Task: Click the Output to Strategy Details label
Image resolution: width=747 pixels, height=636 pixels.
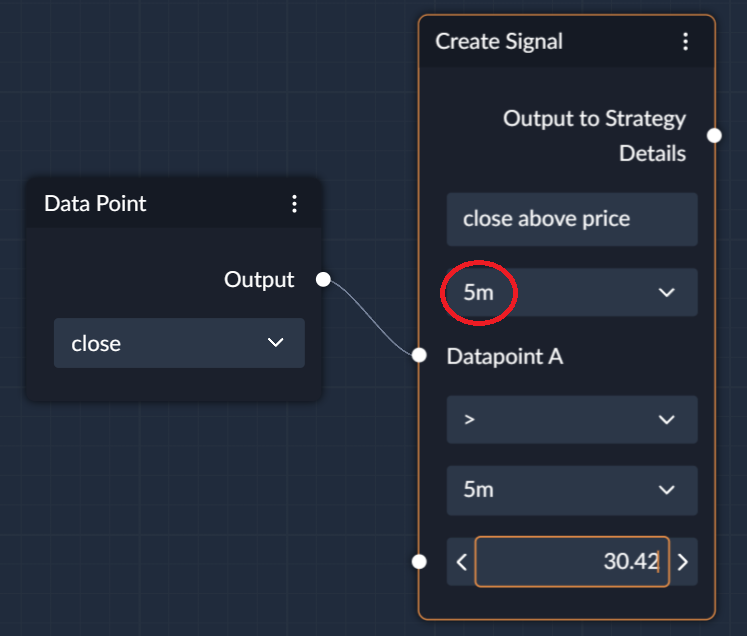Action: click(x=595, y=136)
